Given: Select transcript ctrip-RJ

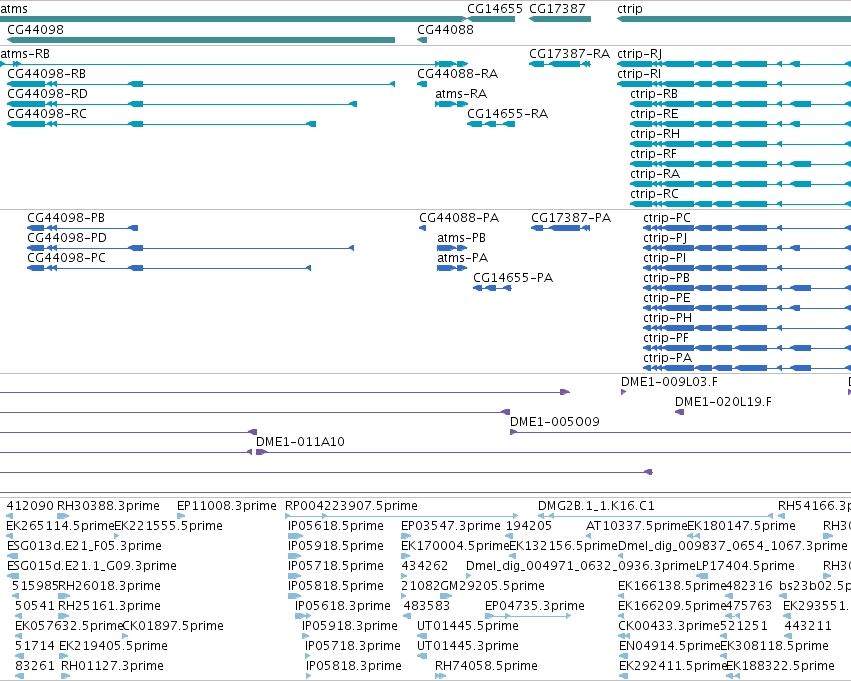Looking at the screenshot, I should tap(639, 54).
